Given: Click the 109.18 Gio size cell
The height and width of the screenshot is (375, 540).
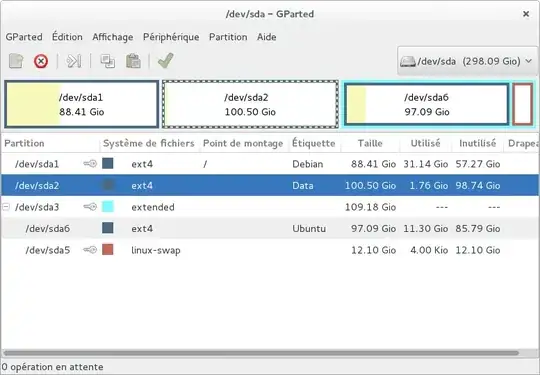Looking at the screenshot, I should (x=370, y=207).
